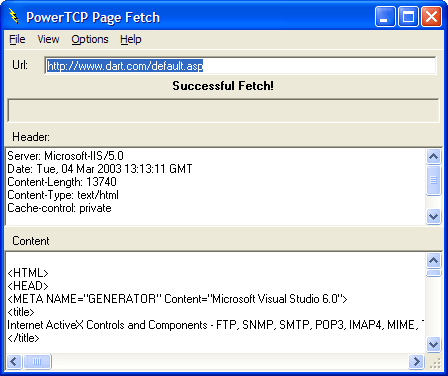Open the Options menu
448x376 pixels.
click(90, 39)
